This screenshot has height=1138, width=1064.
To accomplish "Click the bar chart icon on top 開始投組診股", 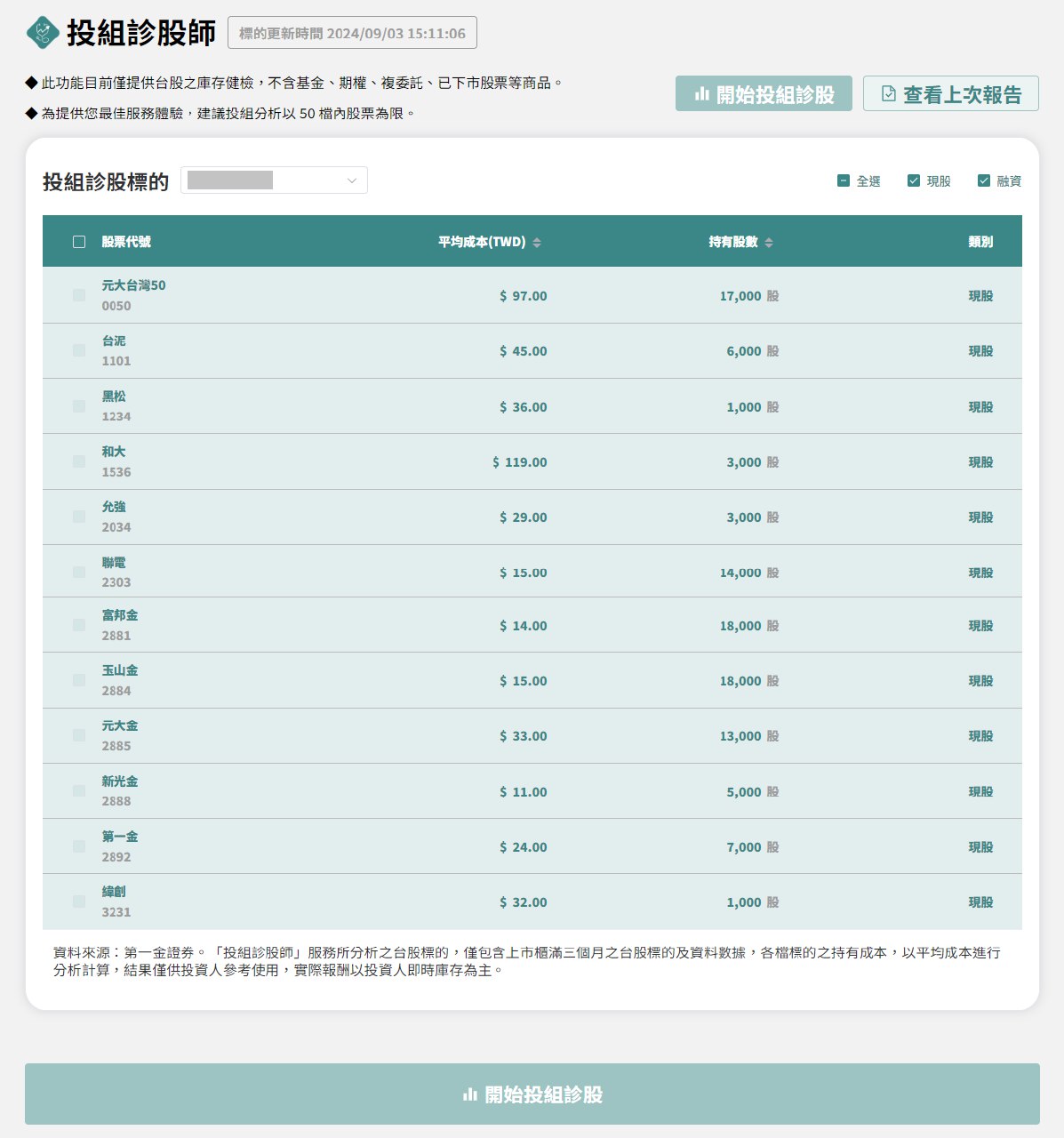I will tap(702, 94).
